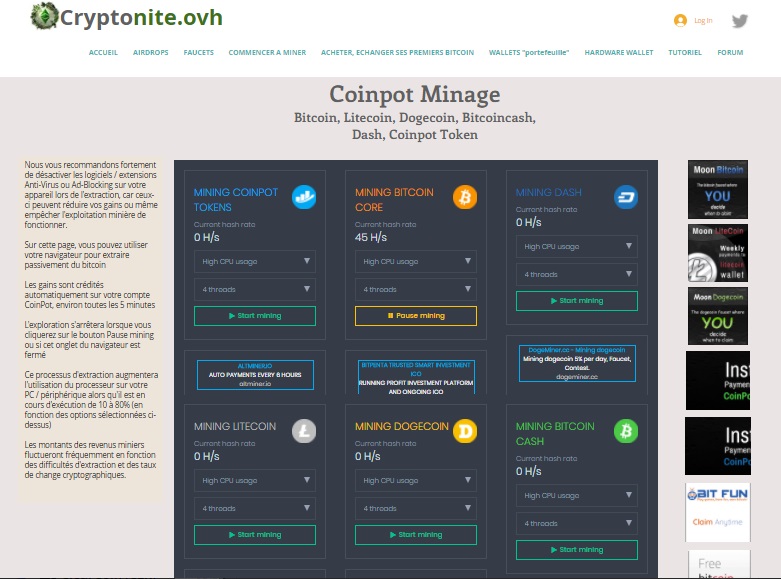Click the Bitcoin Core orange coin icon
This screenshot has height=579, width=781.
point(465,197)
